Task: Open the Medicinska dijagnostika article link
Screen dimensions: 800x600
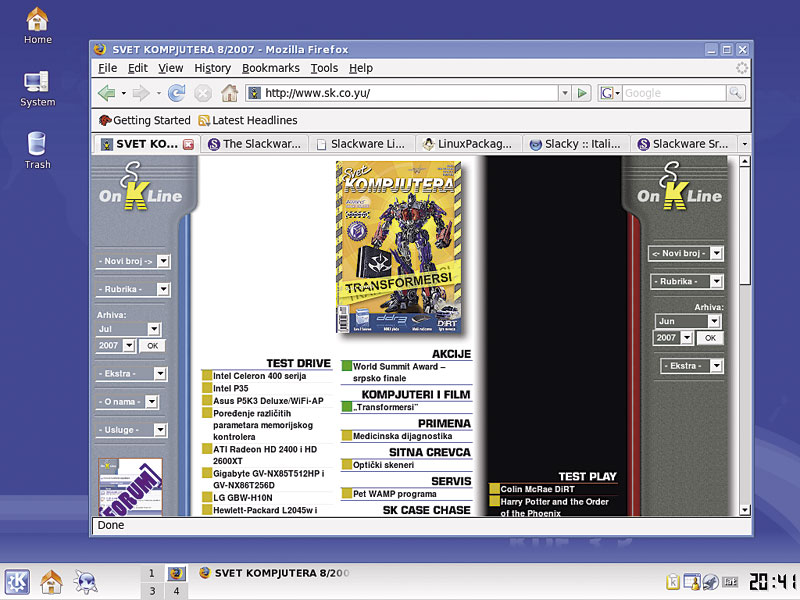Action: [402, 436]
